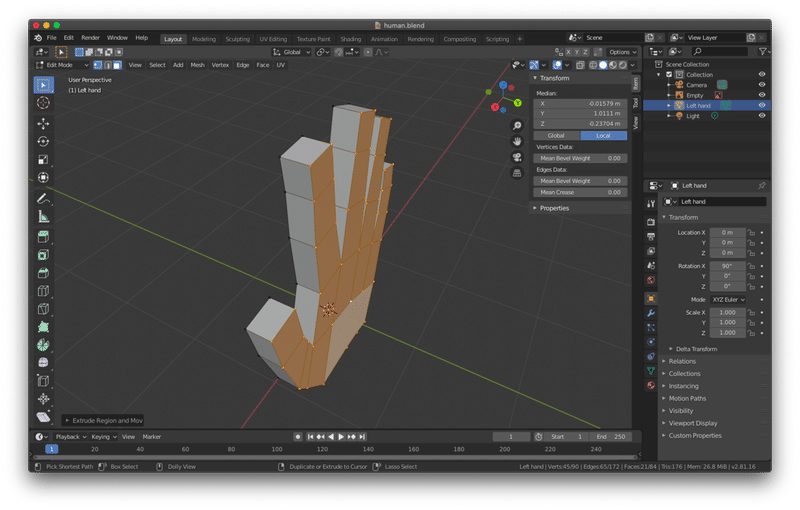
Task: Select the Knife tool
Action: pyautogui.click(x=43, y=309)
